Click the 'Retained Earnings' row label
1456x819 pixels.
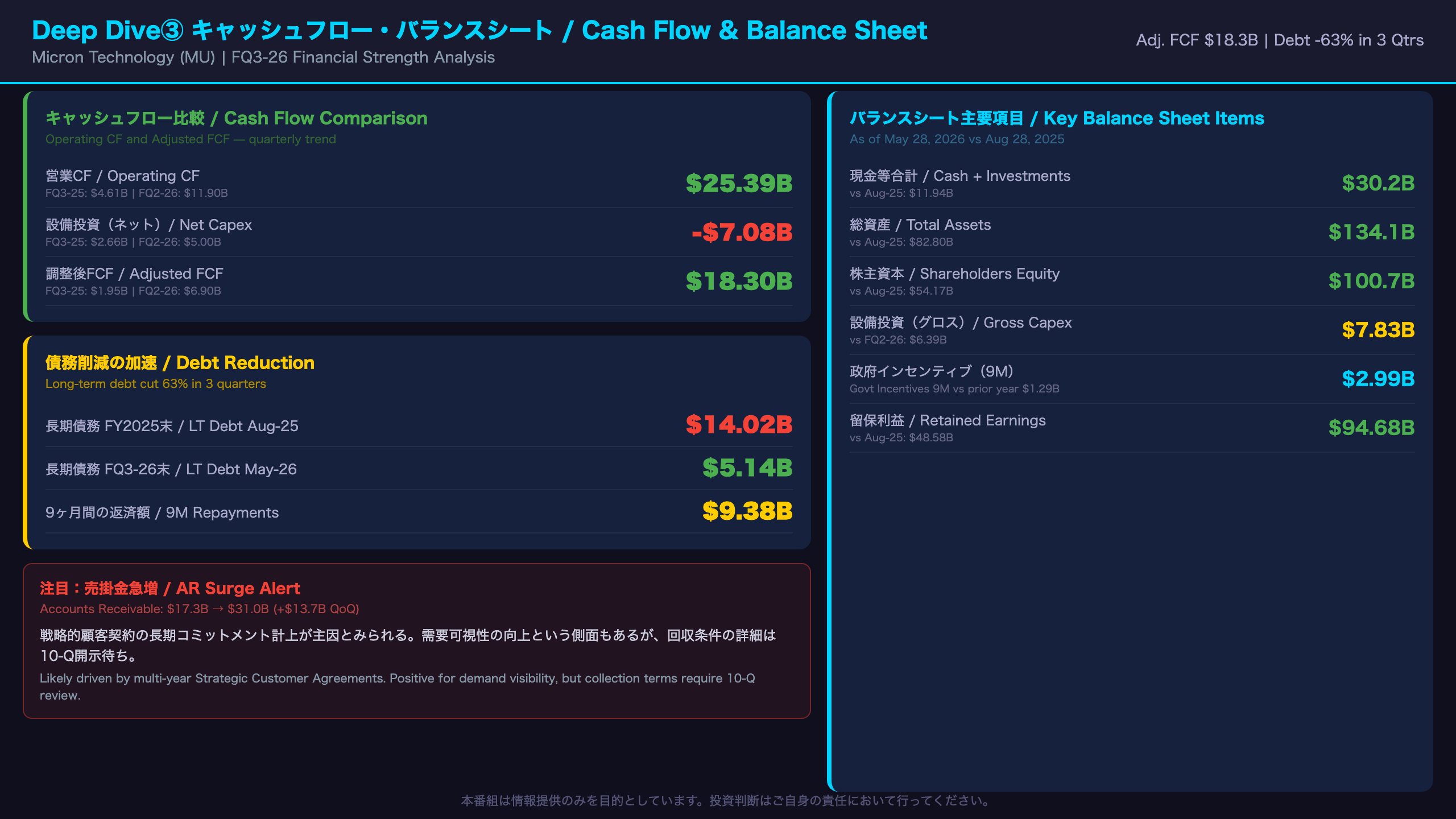tap(948, 420)
